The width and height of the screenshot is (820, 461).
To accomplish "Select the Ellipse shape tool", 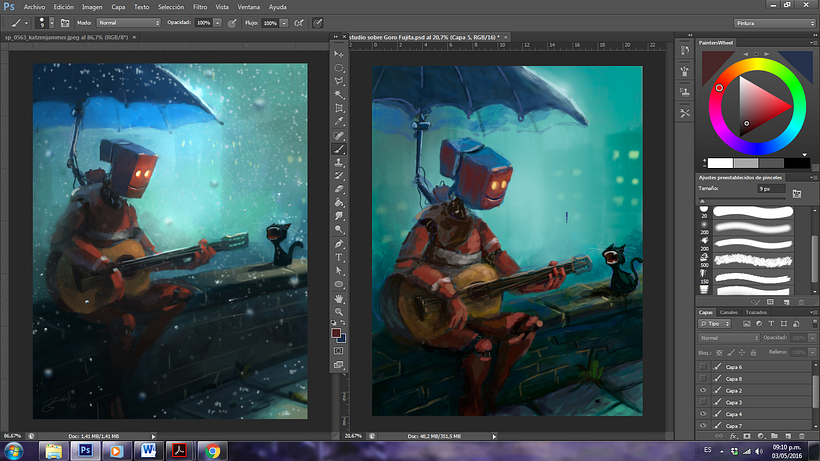I will click(339, 284).
